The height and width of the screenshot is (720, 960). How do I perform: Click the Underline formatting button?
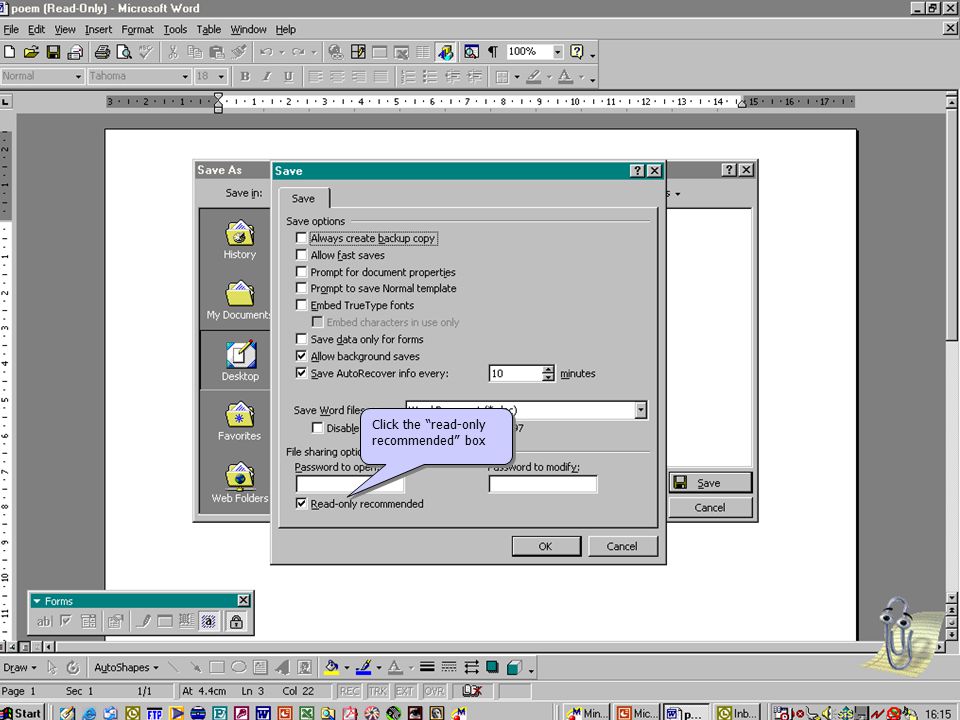[x=288, y=77]
